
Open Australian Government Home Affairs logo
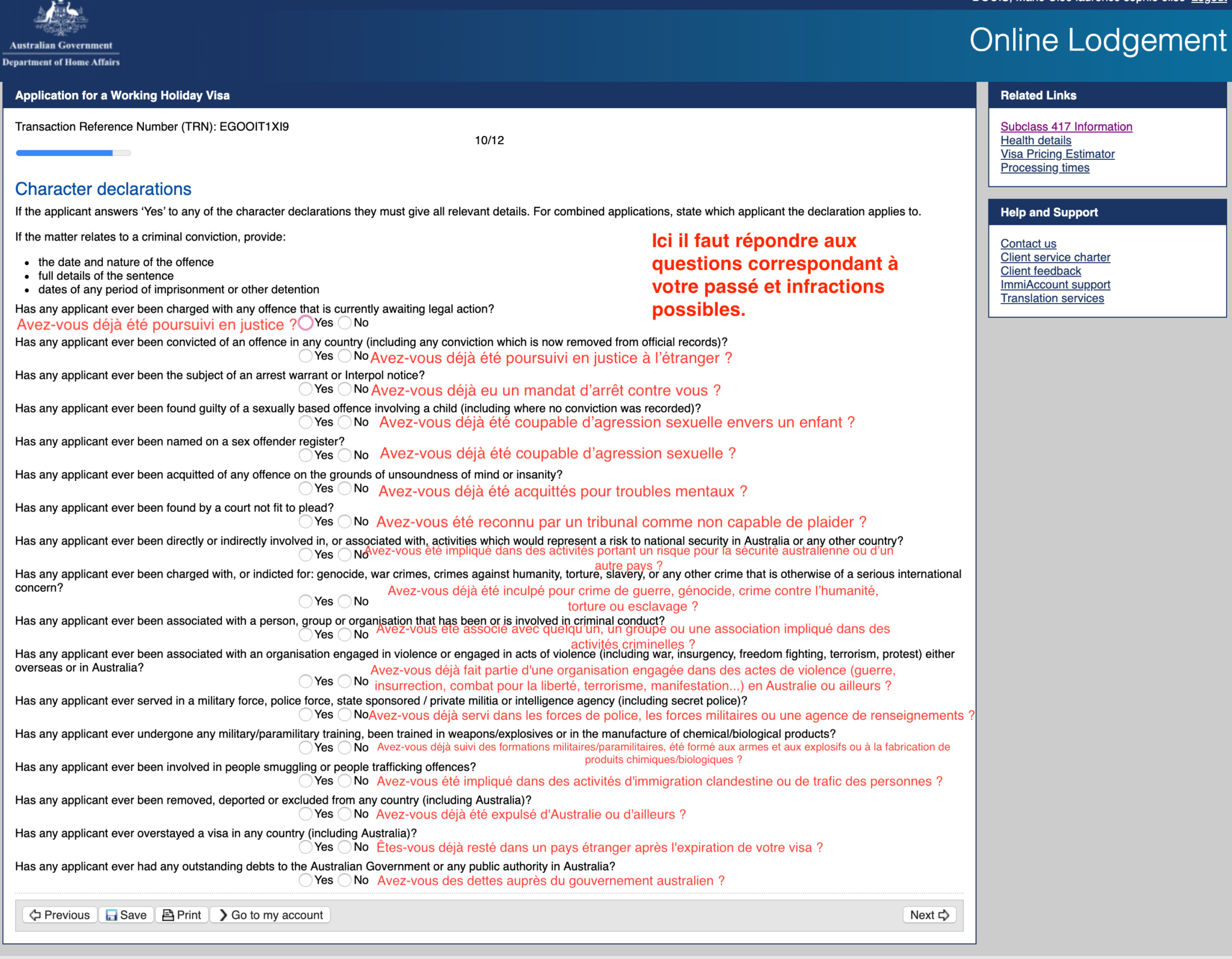click(61, 35)
